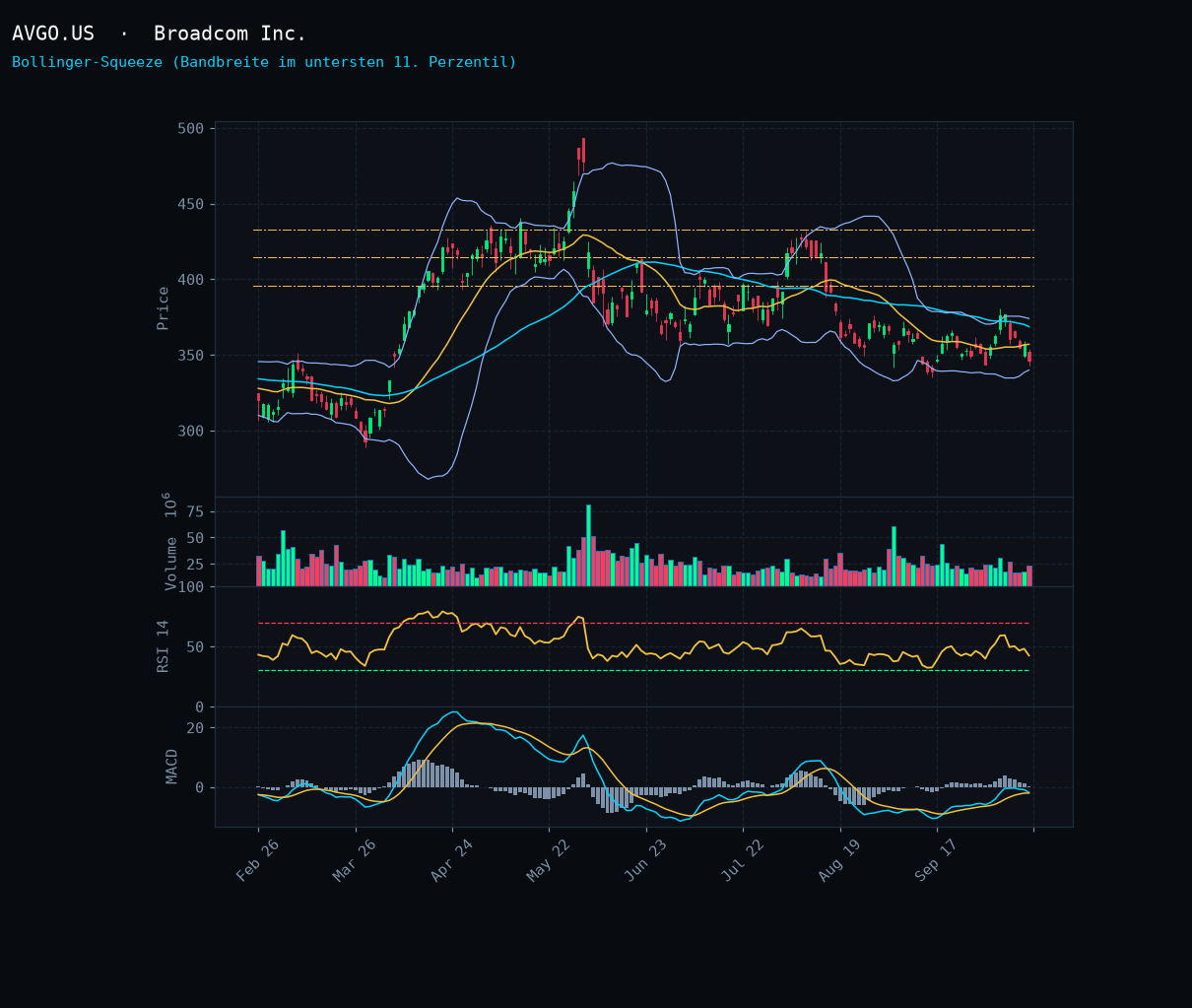Click the 400 price axis tick
Screen dimensions: 1192x1008
point(191,280)
